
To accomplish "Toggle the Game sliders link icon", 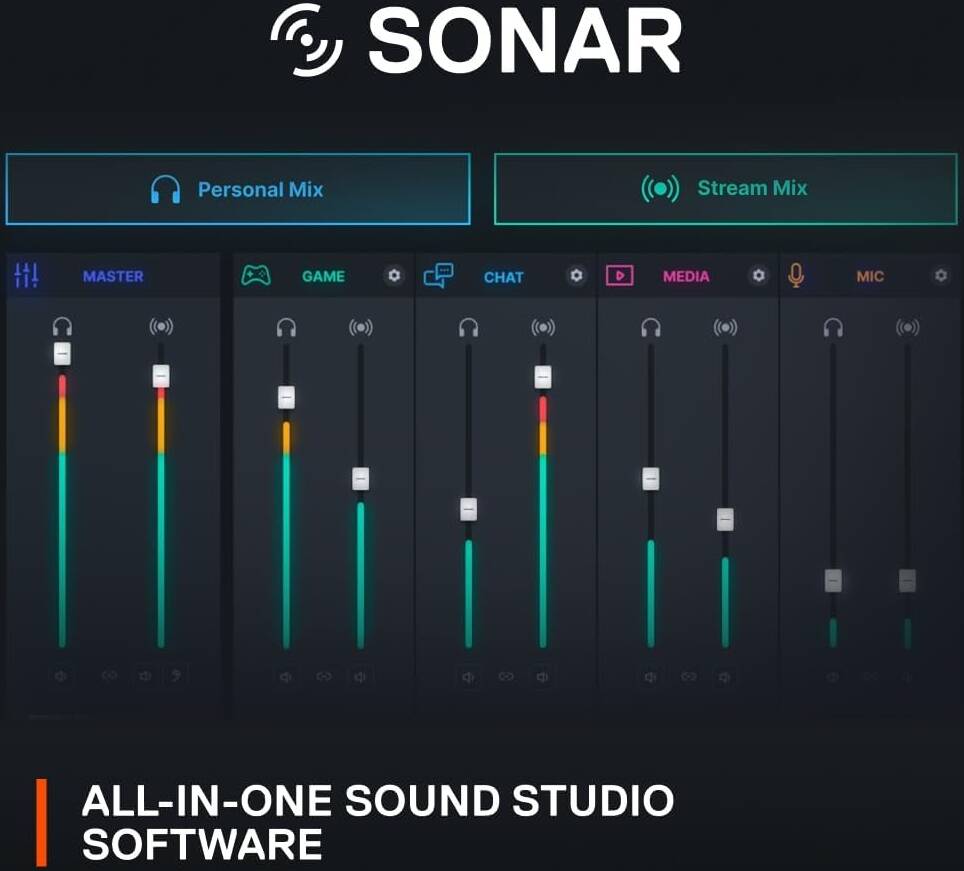I will (323, 676).
